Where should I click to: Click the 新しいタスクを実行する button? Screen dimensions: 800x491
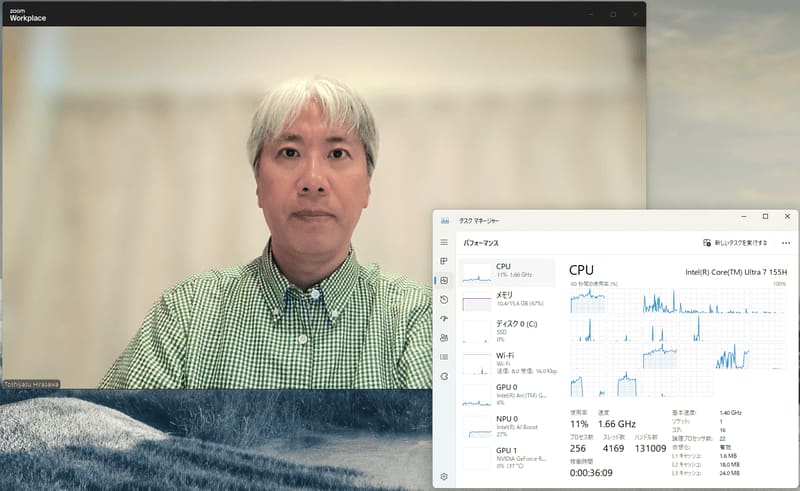735,243
